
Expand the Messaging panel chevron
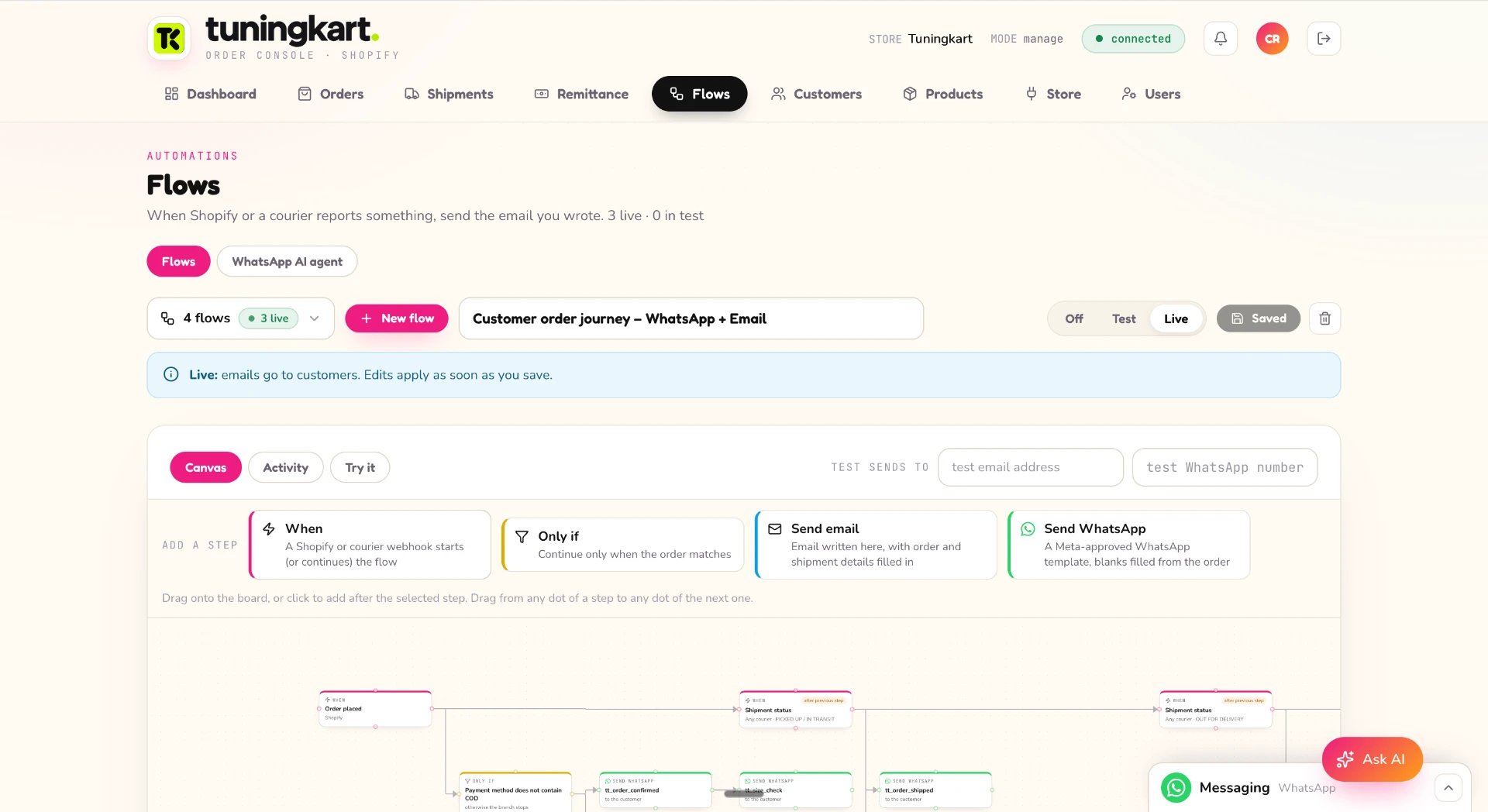click(x=1448, y=787)
